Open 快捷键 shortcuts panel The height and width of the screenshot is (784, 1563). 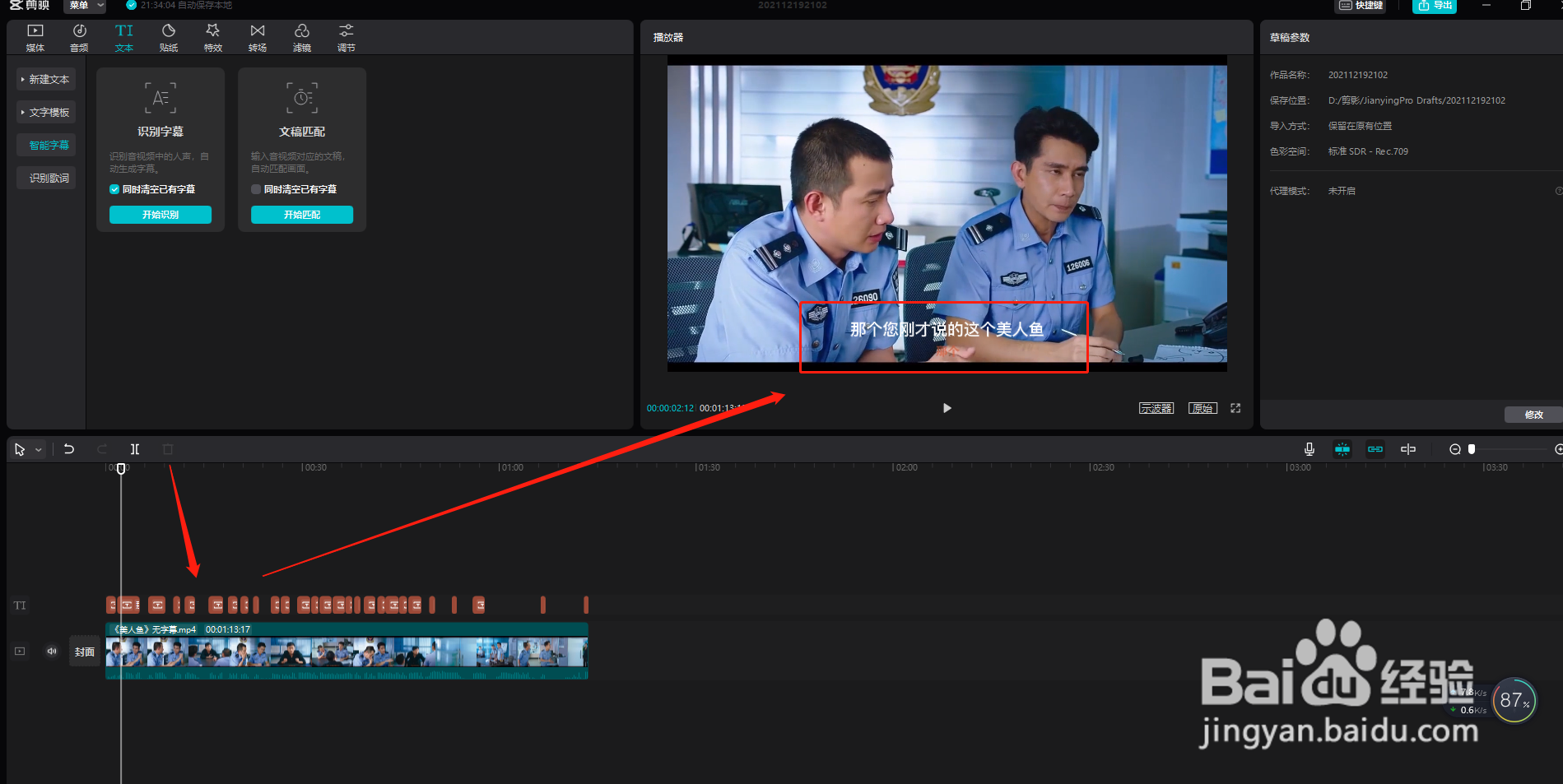1360,6
